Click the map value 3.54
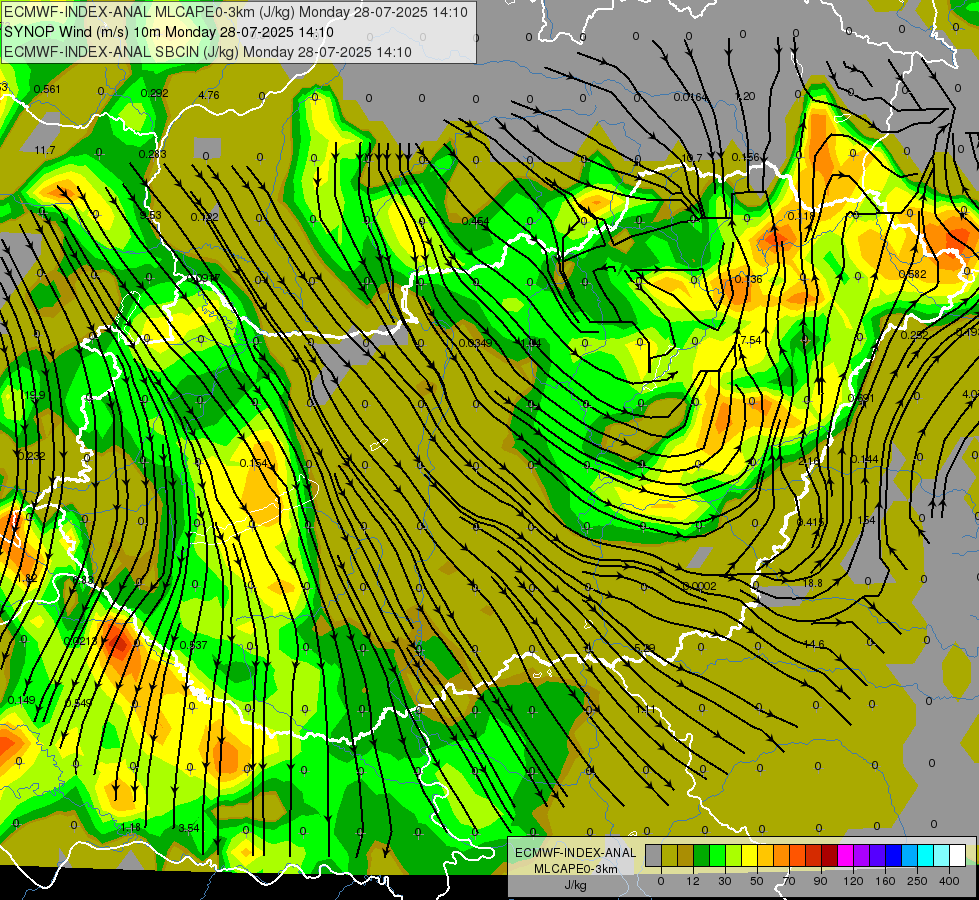The width and height of the screenshot is (979, 900). click(189, 828)
